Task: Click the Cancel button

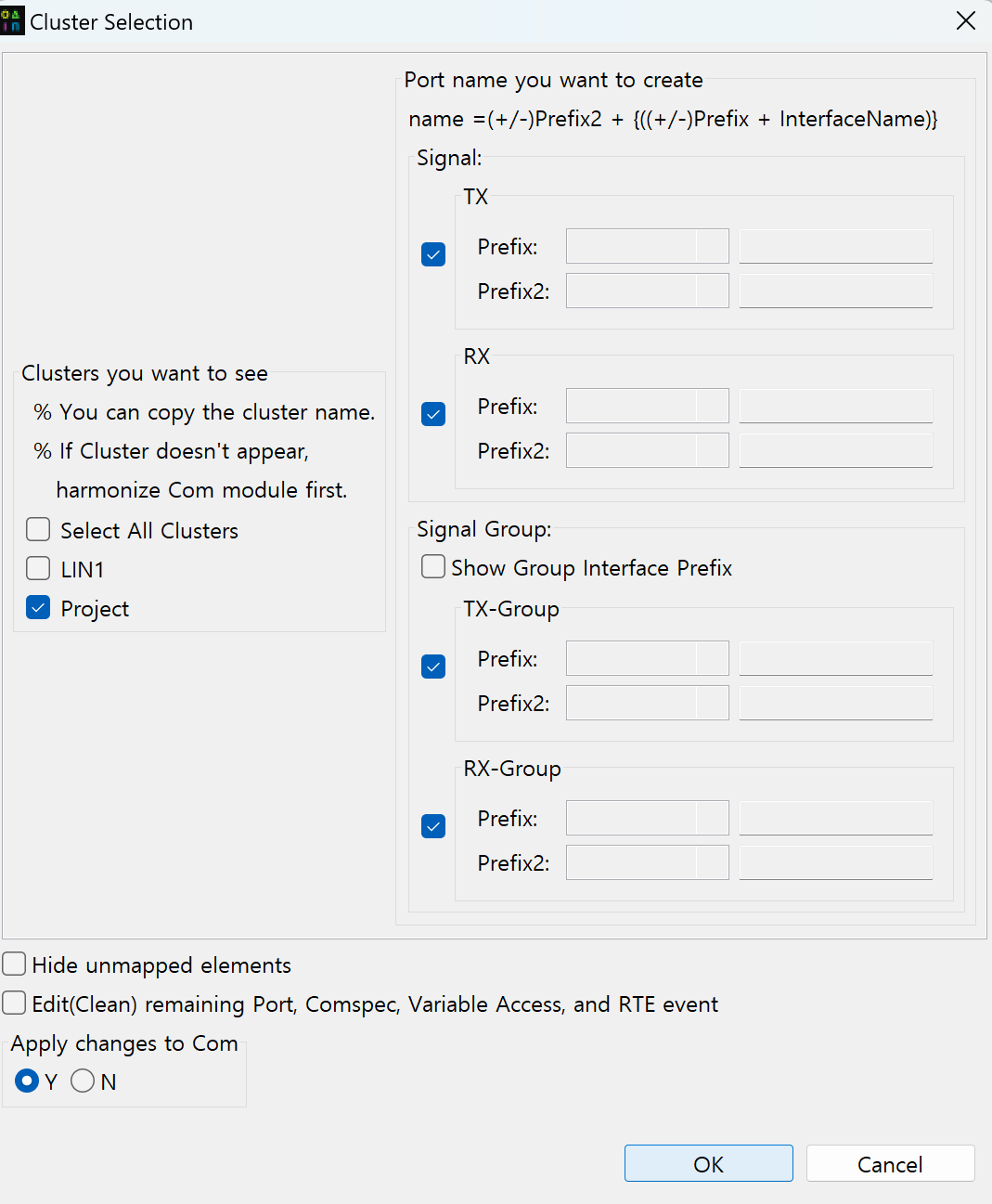Action: click(x=890, y=1164)
